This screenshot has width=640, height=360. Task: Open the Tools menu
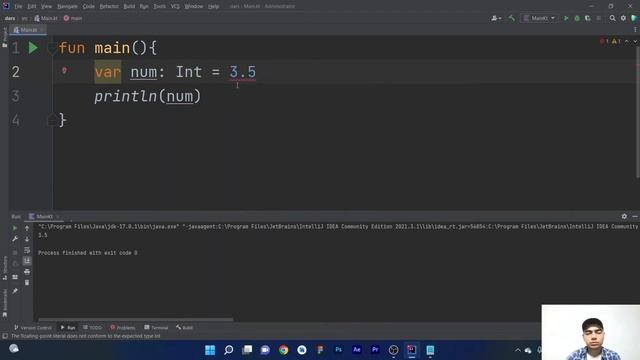click(160, 7)
